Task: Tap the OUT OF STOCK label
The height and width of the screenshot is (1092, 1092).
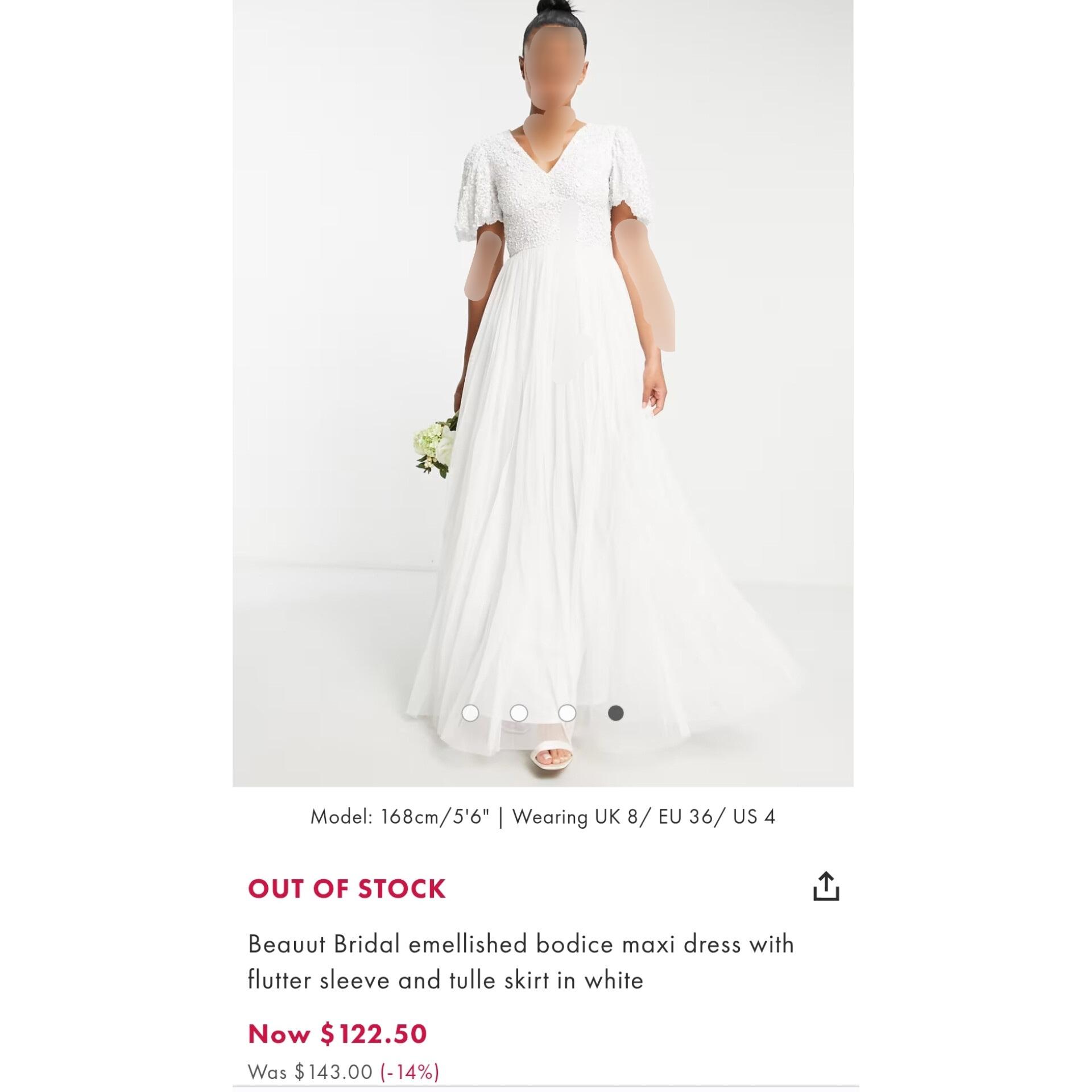Action: click(x=346, y=889)
